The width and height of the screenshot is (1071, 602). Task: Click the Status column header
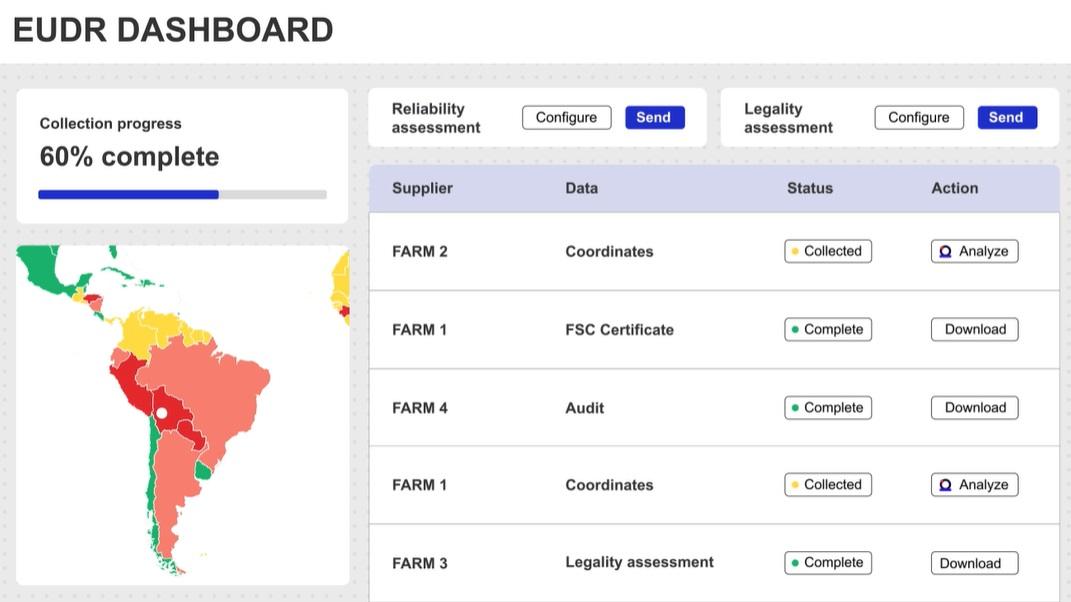(809, 189)
